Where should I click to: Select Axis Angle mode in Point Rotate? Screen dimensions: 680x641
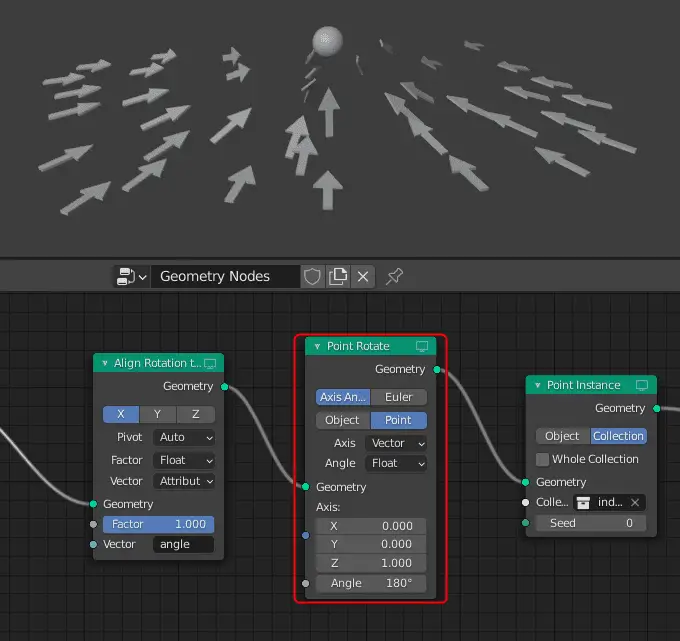343,397
